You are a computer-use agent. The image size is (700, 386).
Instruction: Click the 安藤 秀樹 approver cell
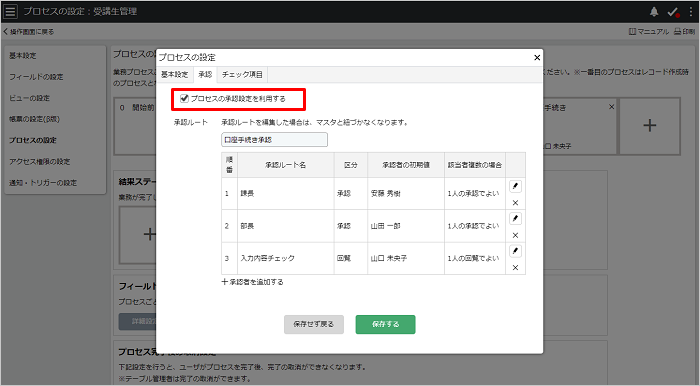point(406,194)
